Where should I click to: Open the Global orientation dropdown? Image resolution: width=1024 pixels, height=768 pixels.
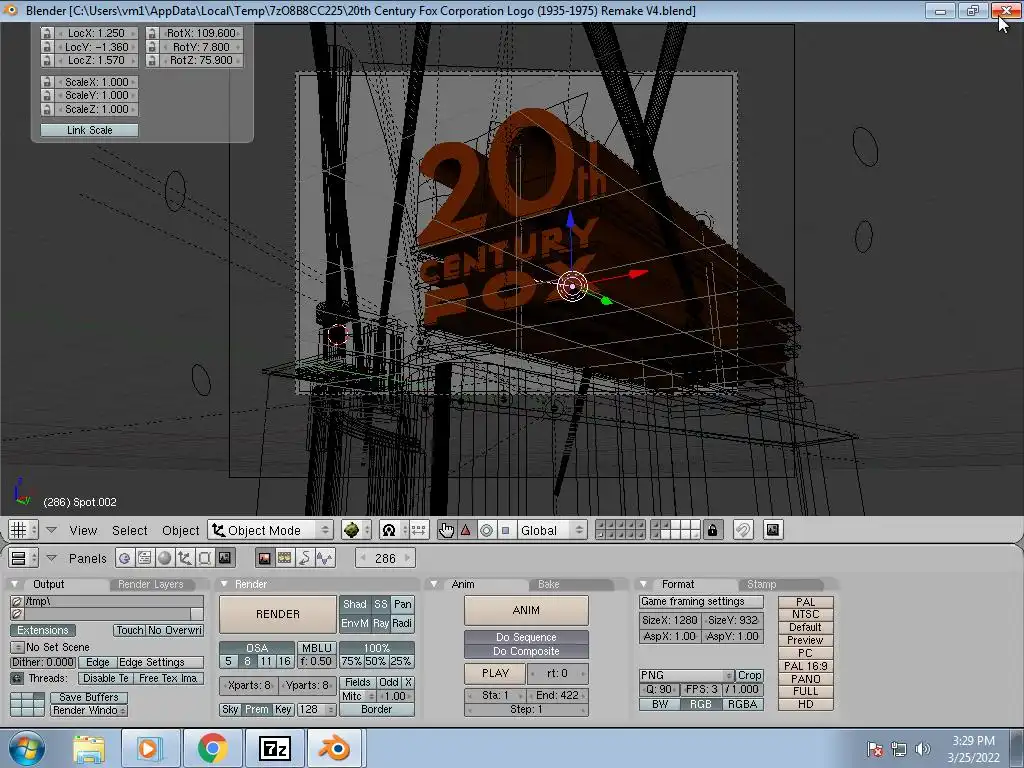point(552,530)
